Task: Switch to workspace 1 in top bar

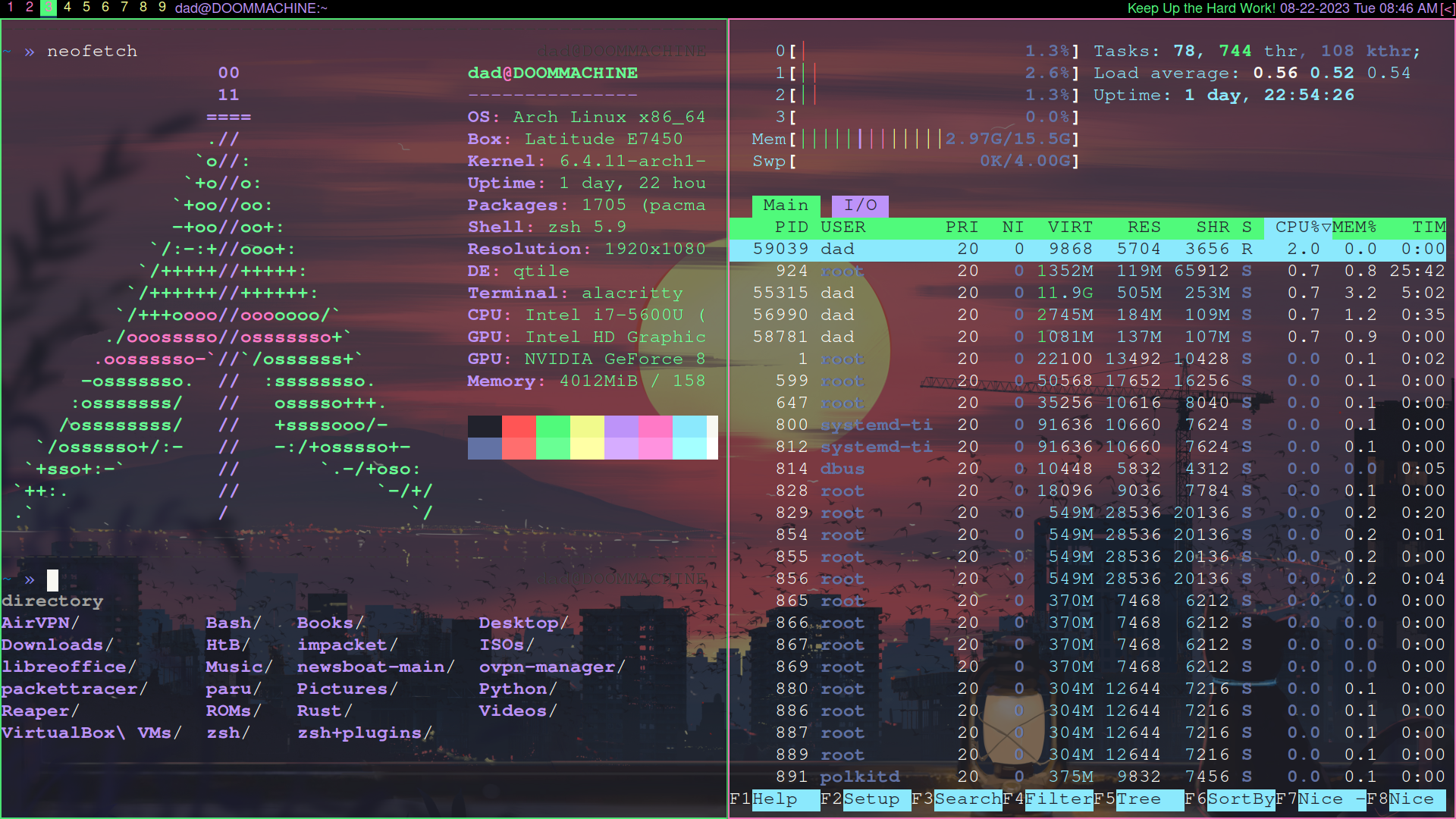Action: click(11, 8)
